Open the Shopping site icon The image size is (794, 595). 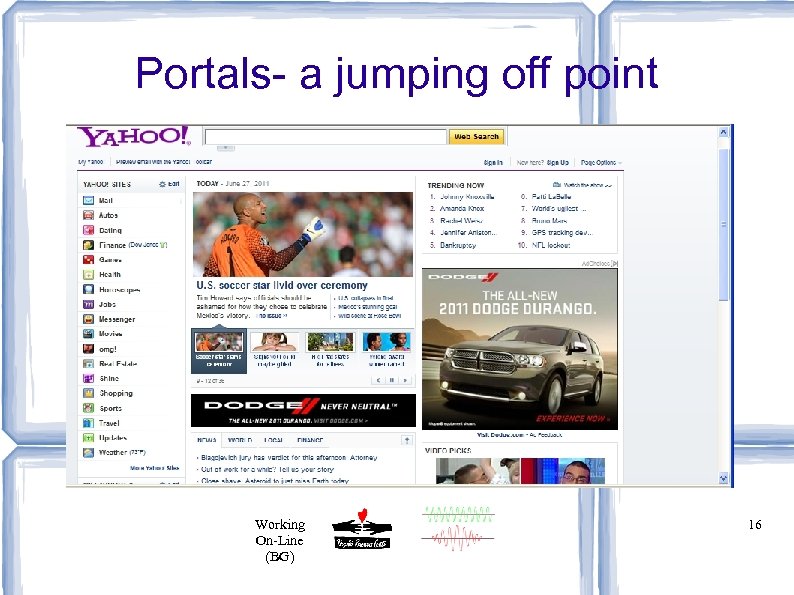89,393
